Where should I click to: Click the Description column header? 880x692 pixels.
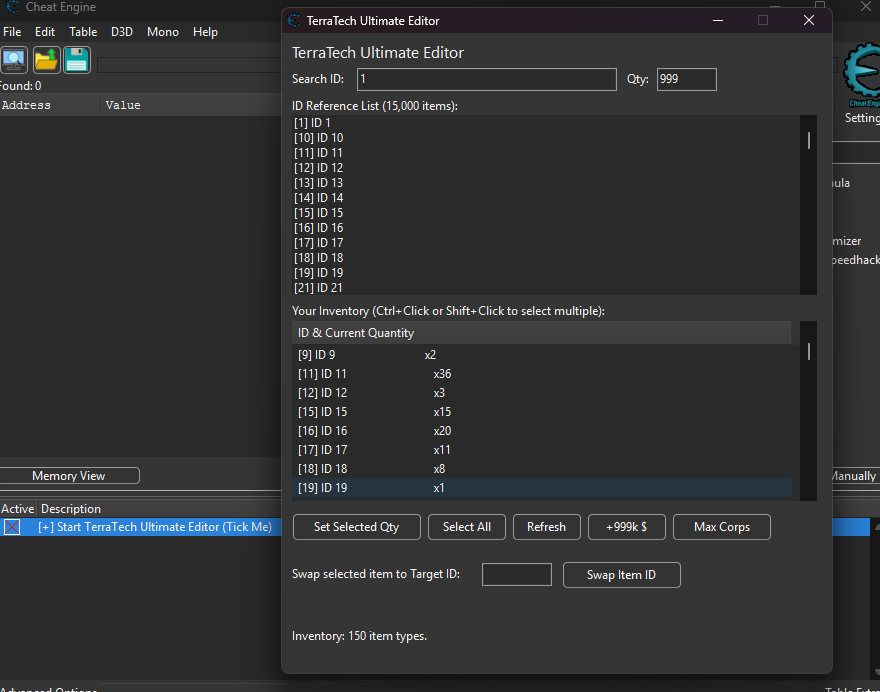pyautogui.click(x=160, y=508)
